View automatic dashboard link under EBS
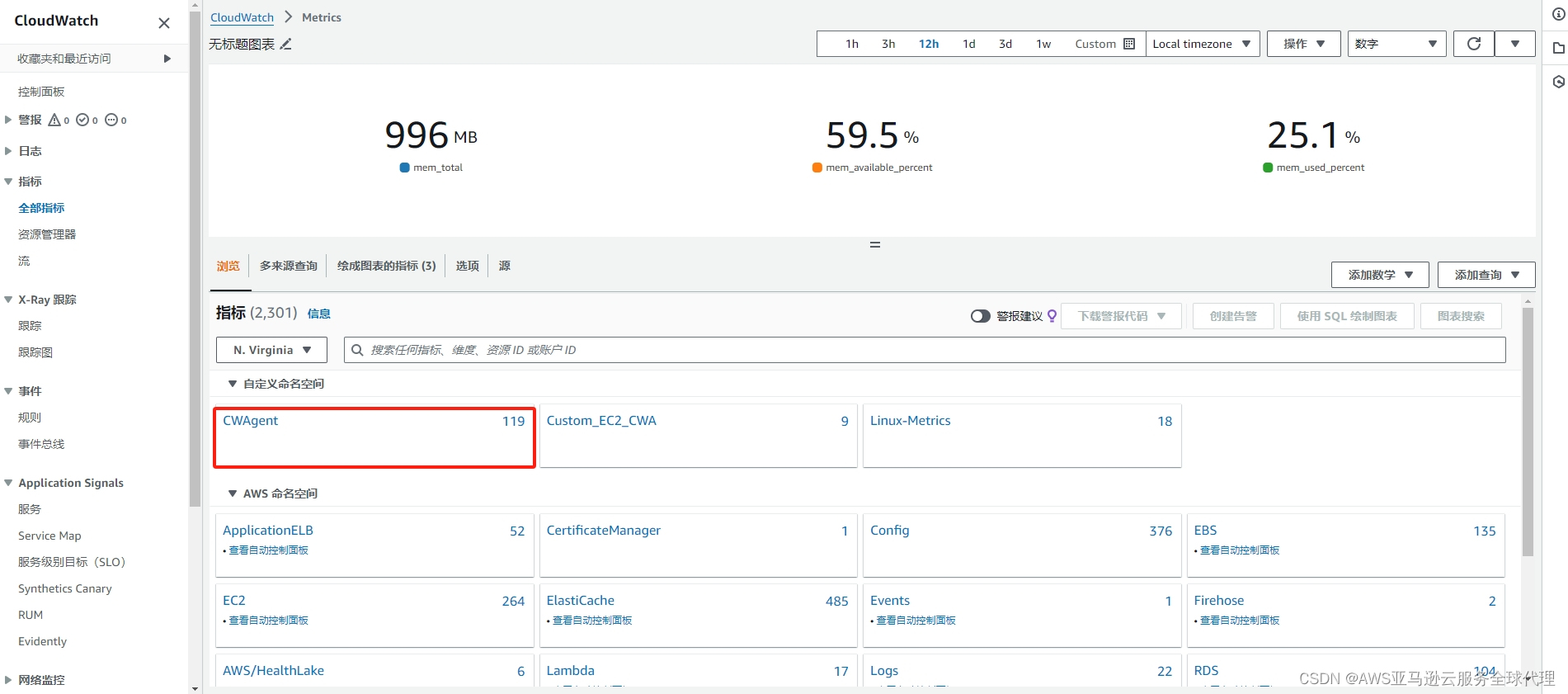Viewport: 1568px width, 694px height. pos(1240,550)
